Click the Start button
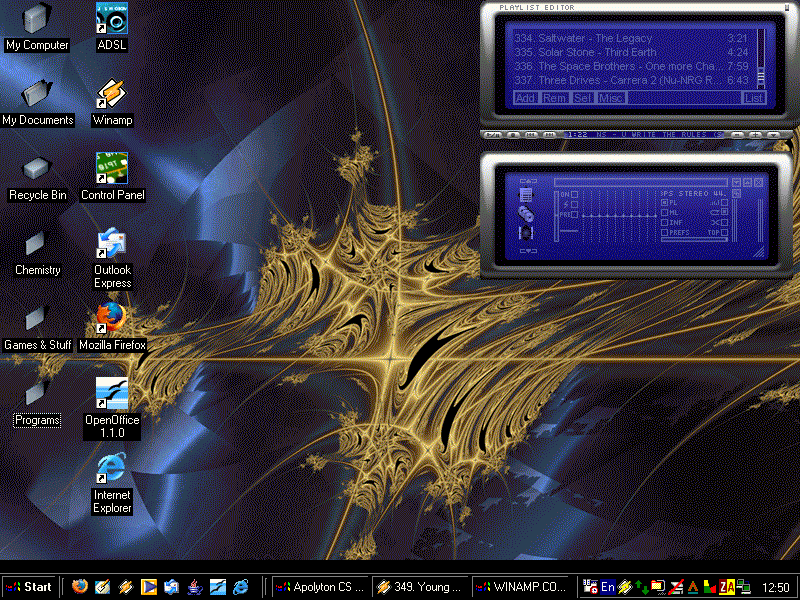The image size is (800, 600). pos(29,587)
